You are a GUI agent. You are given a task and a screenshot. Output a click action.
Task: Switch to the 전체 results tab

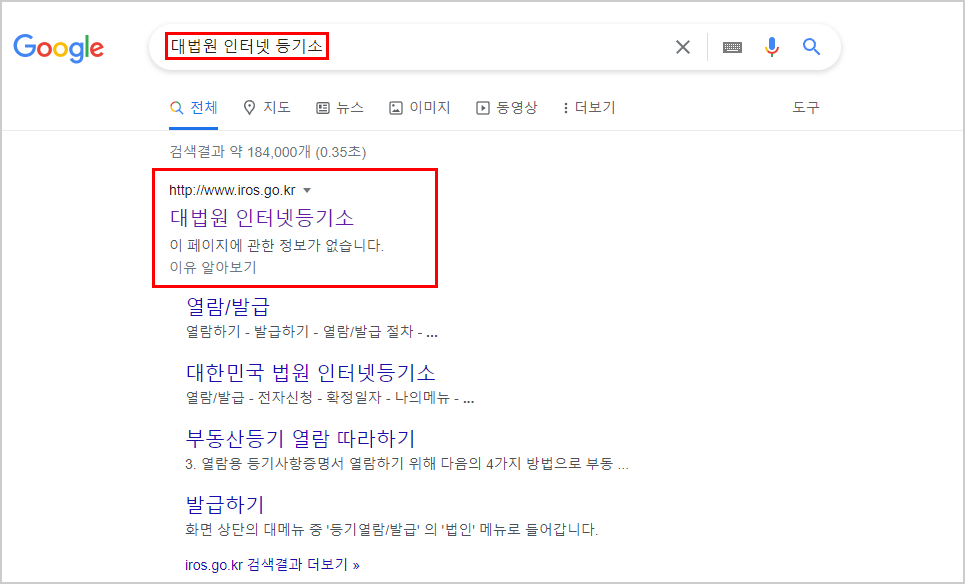point(193,107)
